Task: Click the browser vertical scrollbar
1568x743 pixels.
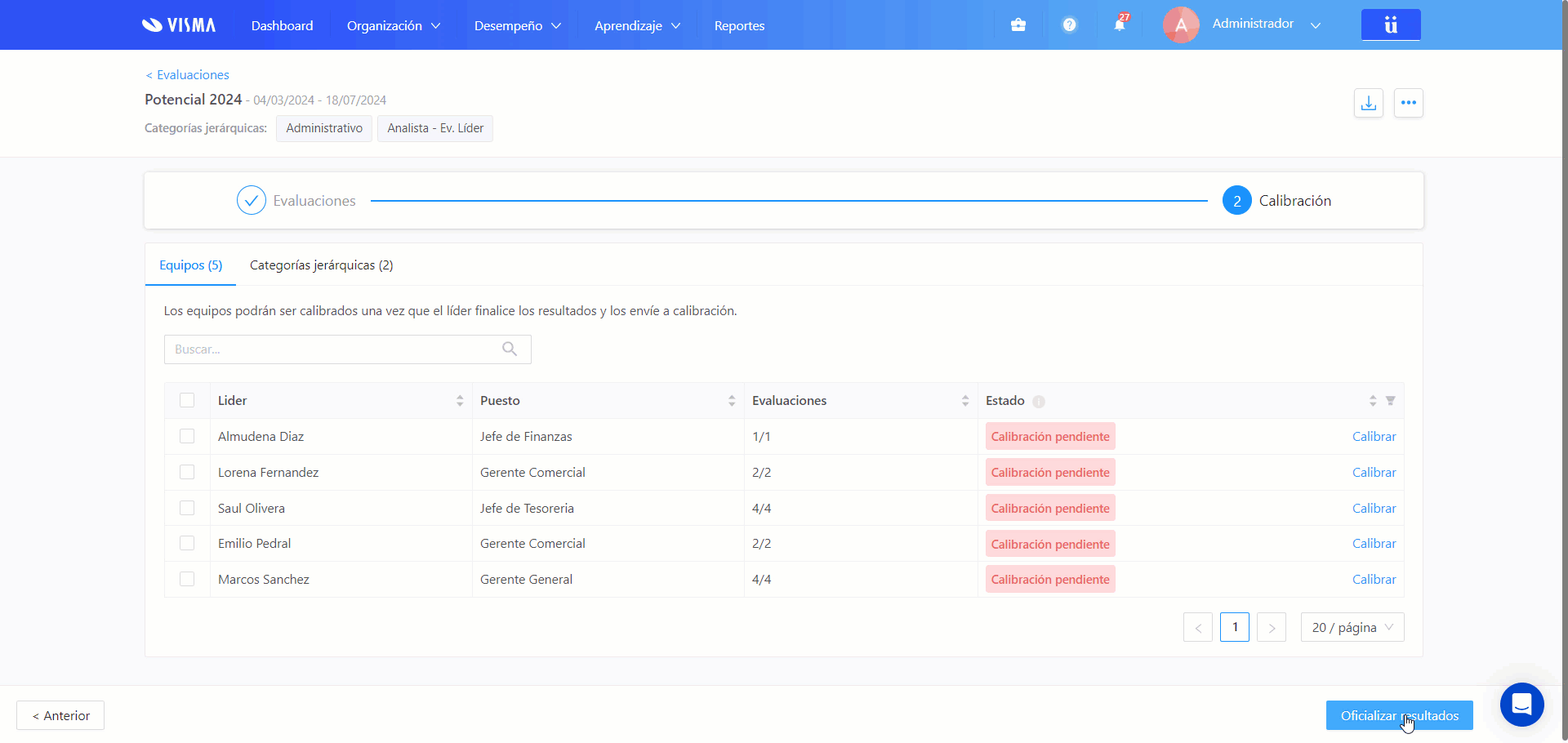Action: pos(1564,371)
